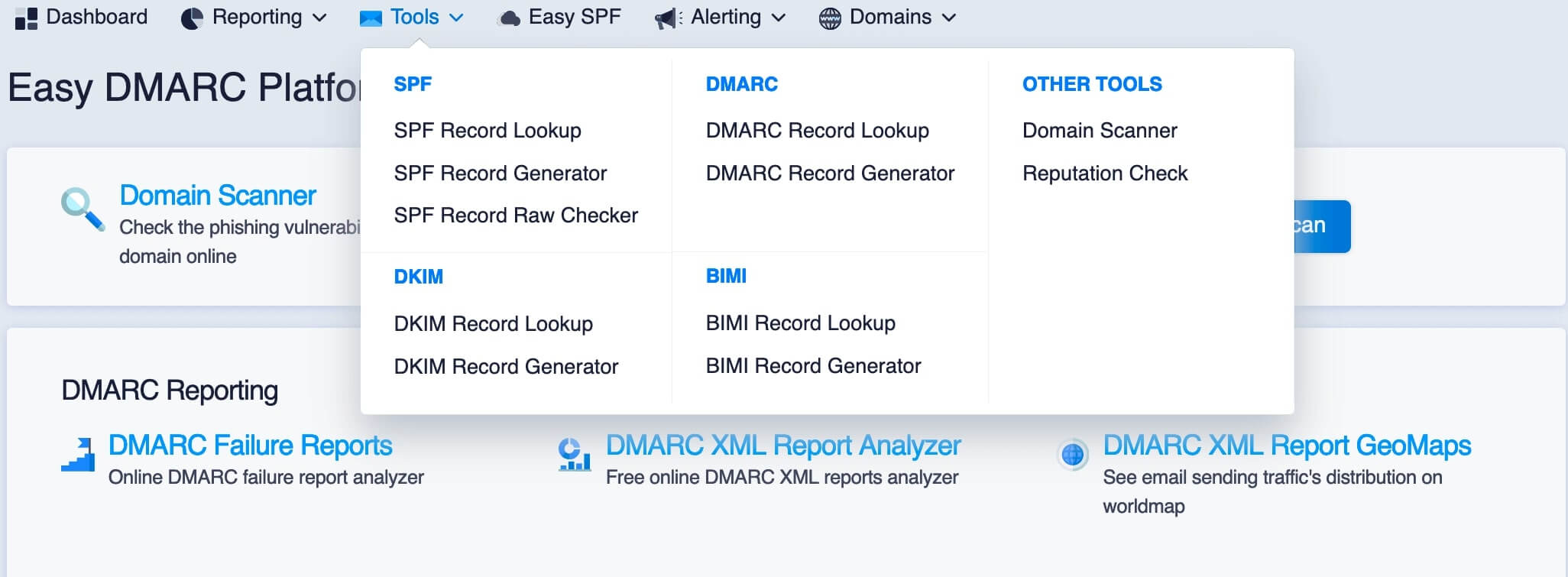Screen dimensions: 1568x577
Task: Click the 'See email sending traffic's distribution' text
Action: click(x=1272, y=492)
